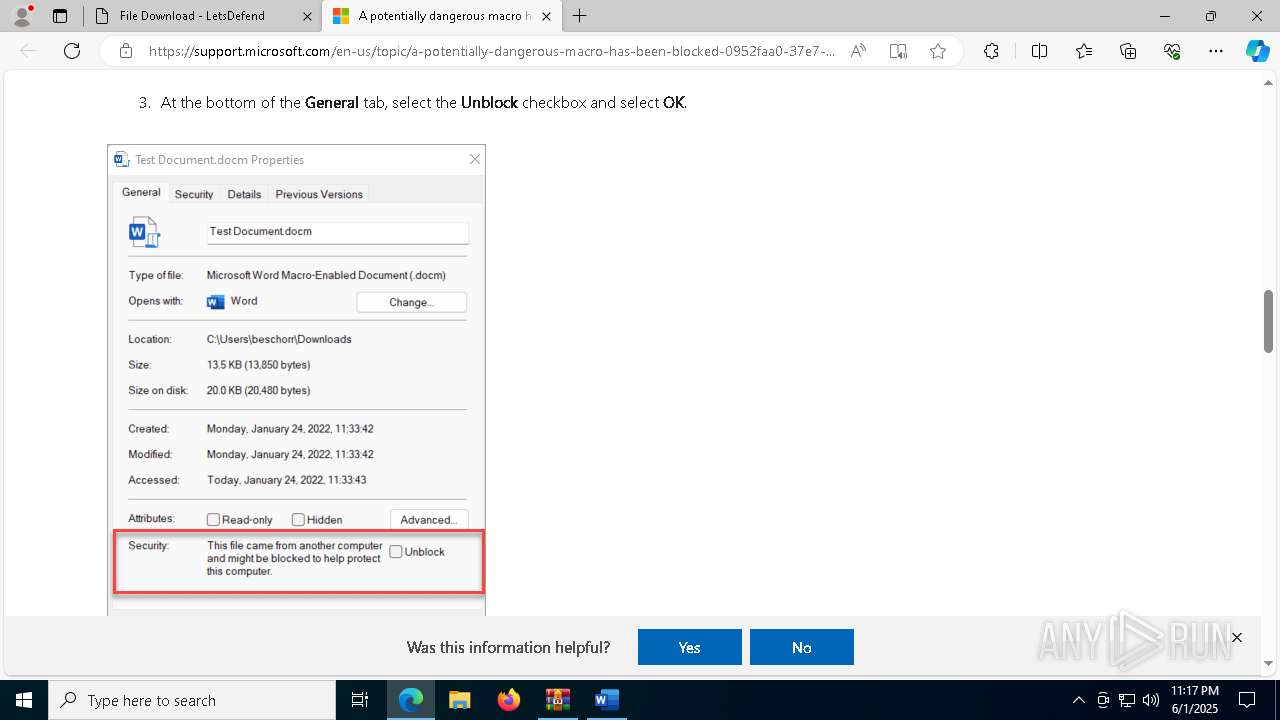Click the taskbar search box
This screenshot has width=1280, height=720.
pyautogui.click(x=191, y=700)
